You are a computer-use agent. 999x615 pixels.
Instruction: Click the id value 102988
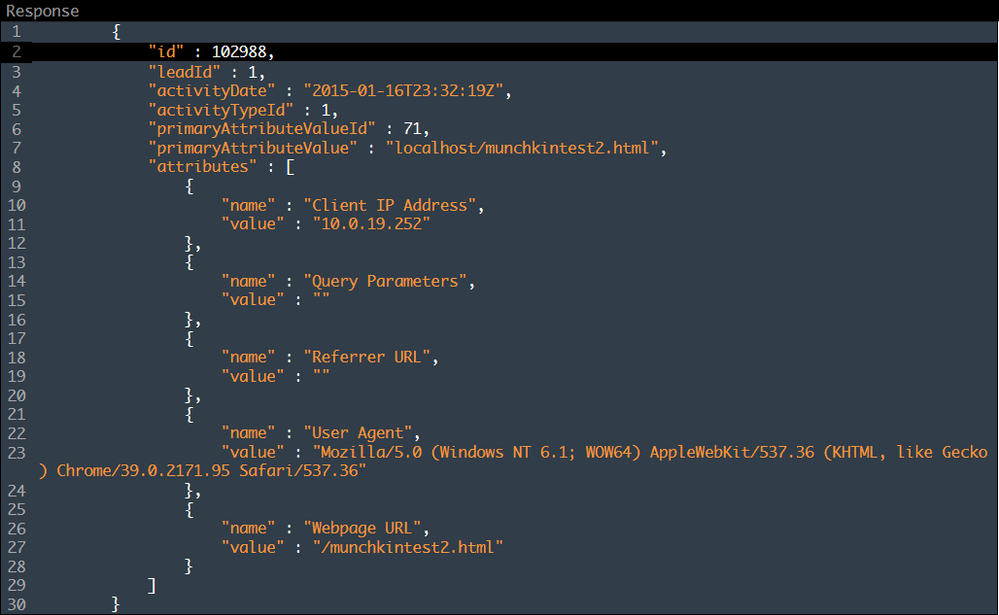(239, 52)
